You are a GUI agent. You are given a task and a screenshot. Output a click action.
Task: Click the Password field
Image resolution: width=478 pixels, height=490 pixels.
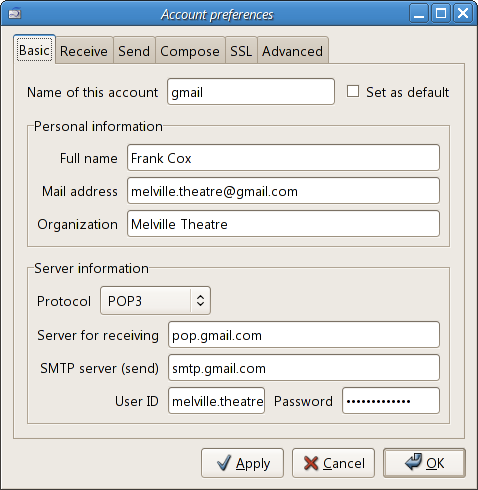391,401
